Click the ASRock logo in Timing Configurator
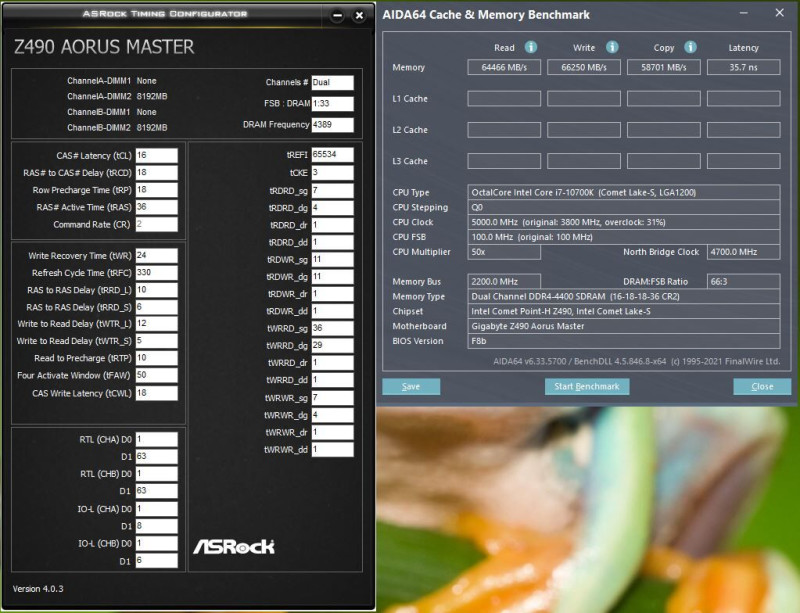800x613 pixels. coord(234,547)
